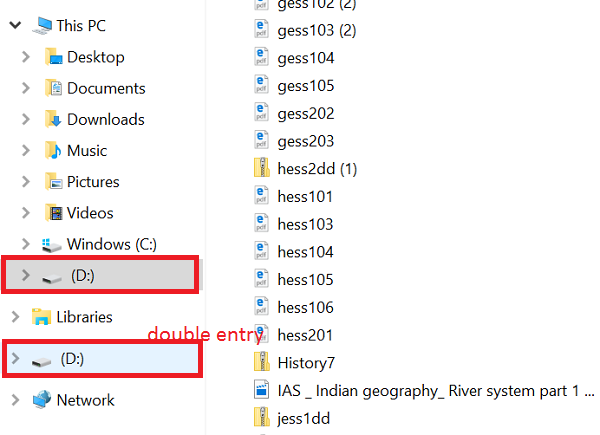Viewport: 600px width, 435px height.
Task: Expand the Documents folder chevron
Action: [26, 88]
